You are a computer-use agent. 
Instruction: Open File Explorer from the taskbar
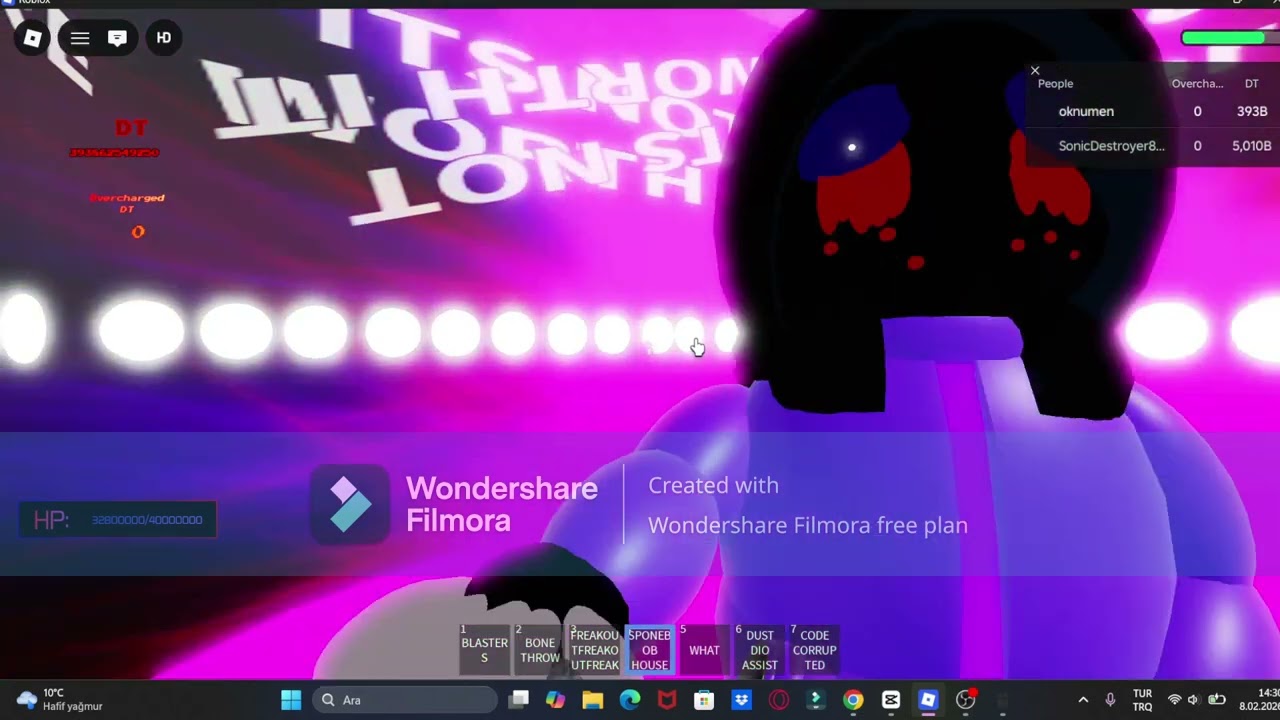[592, 700]
